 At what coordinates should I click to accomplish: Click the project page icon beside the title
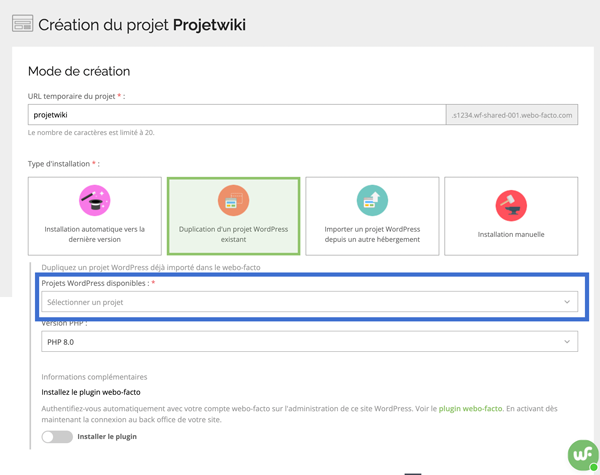click(x=23, y=23)
